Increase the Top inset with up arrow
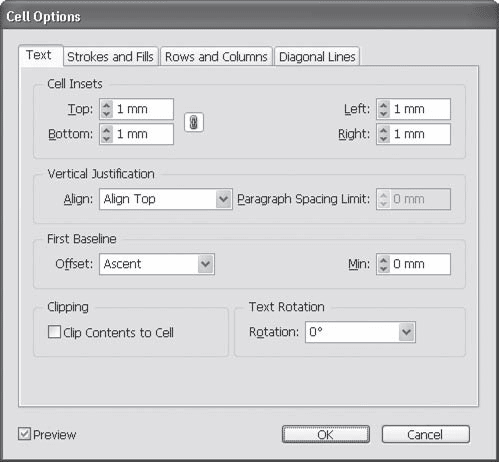The image size is (499, 462). pos(106,105)
